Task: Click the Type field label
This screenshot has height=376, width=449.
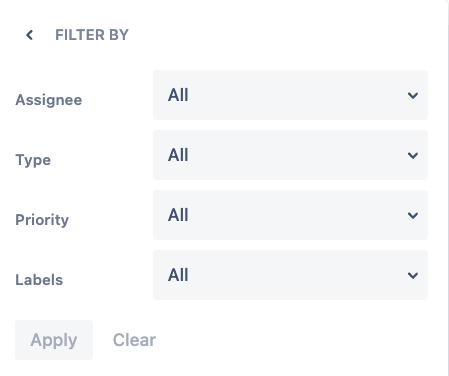Action: (33, 160)
